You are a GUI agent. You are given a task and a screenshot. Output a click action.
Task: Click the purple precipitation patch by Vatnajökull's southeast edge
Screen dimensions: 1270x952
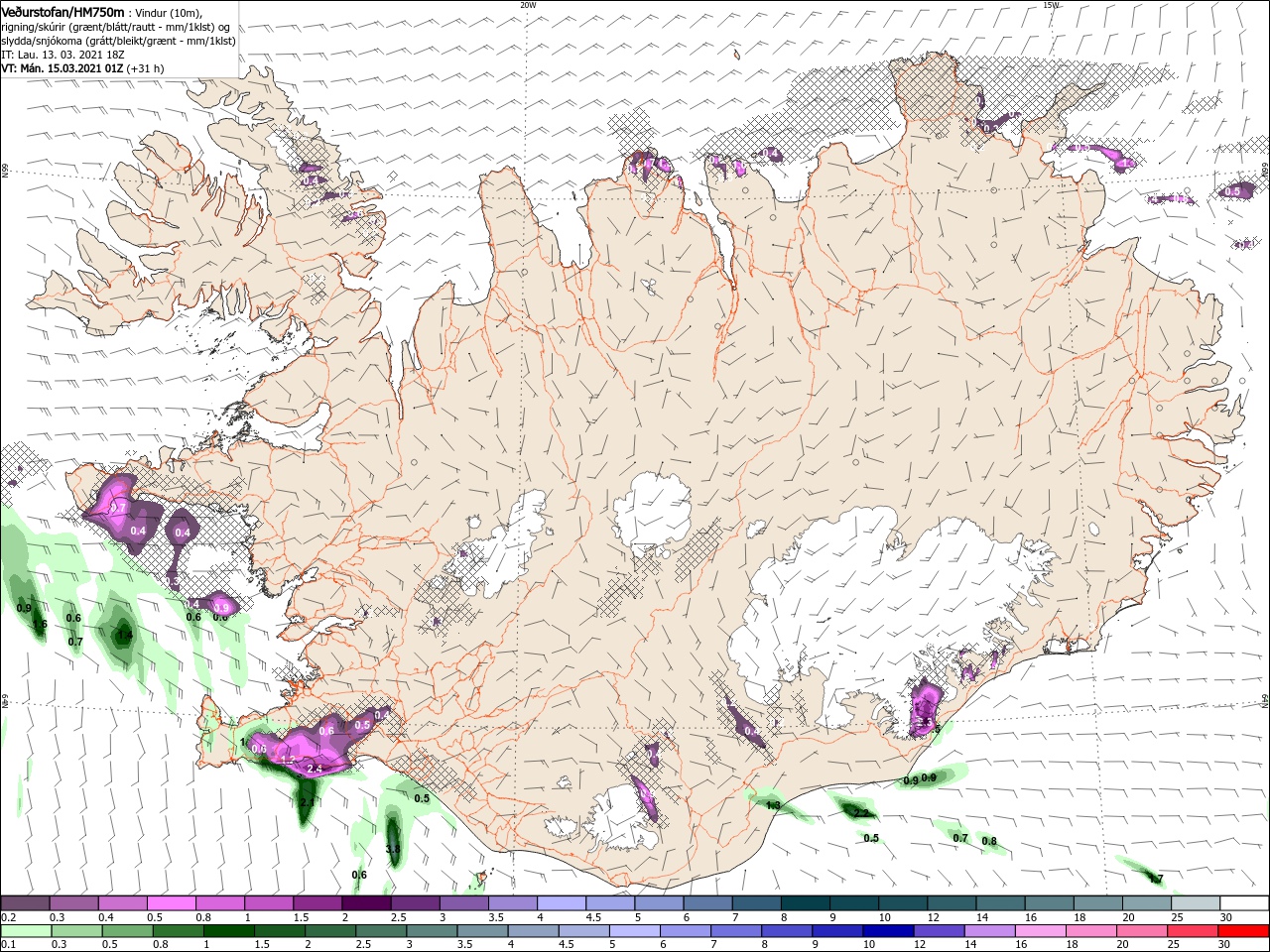pyautogui.click(x=928, y=709)
